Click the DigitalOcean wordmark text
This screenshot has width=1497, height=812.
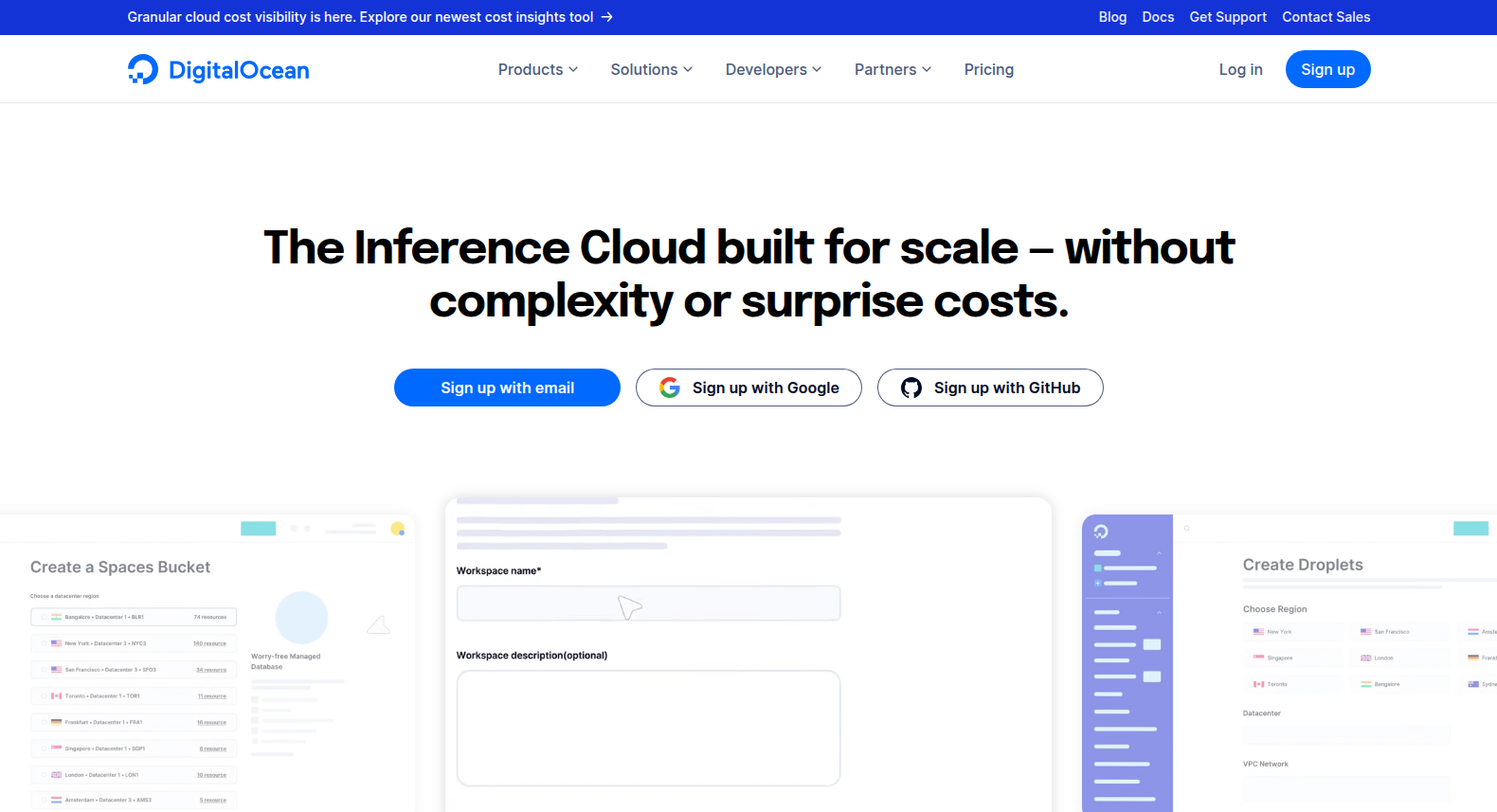[x=239, y=70]
